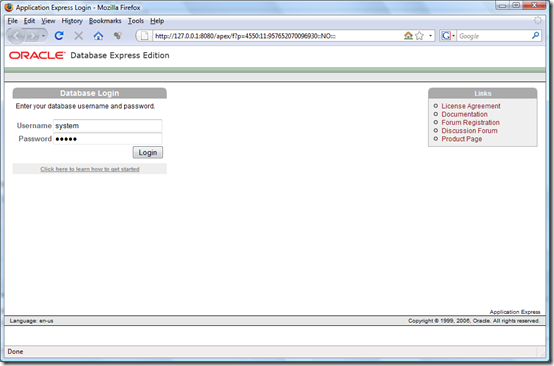Go back using the Back arrow button
The image size is (554, 366).
[16, 36]
